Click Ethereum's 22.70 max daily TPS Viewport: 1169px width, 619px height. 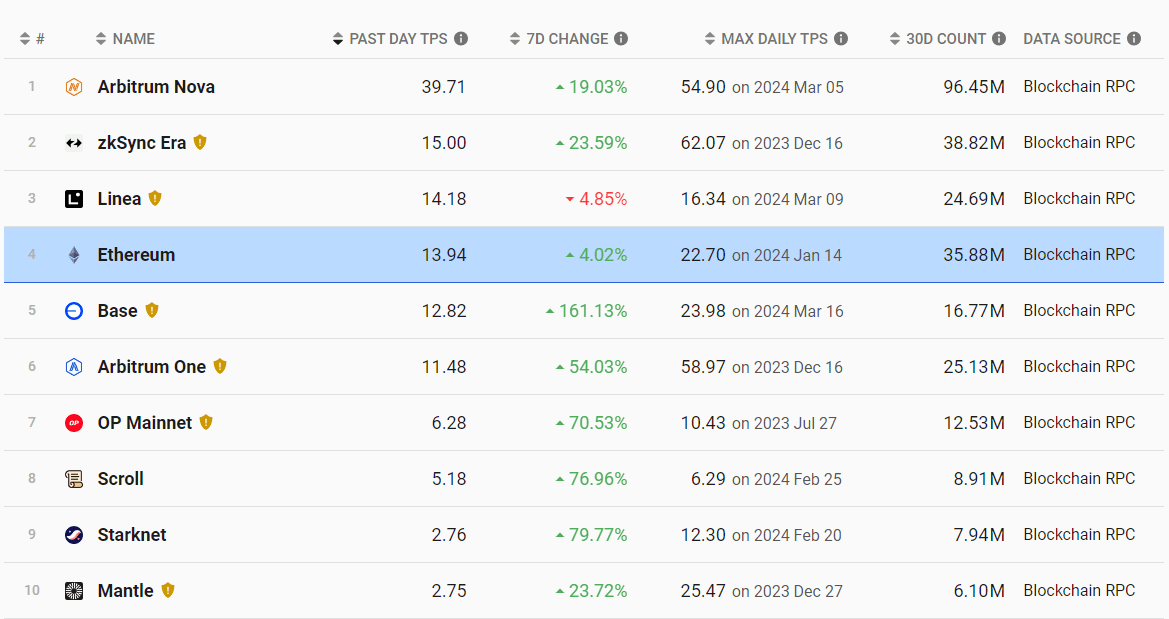[x=703, y=255]
